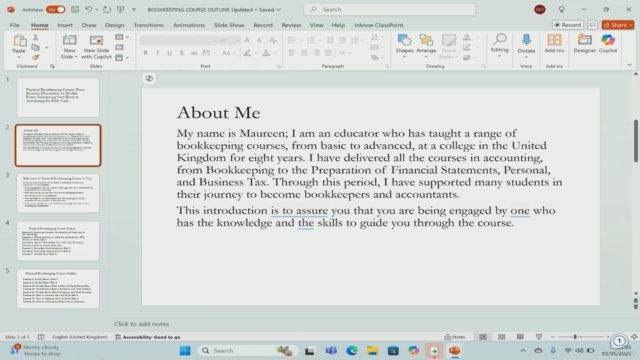640x360 pixels.
Task: Click the Format Painter icon
Action: [x=36, y=58]
